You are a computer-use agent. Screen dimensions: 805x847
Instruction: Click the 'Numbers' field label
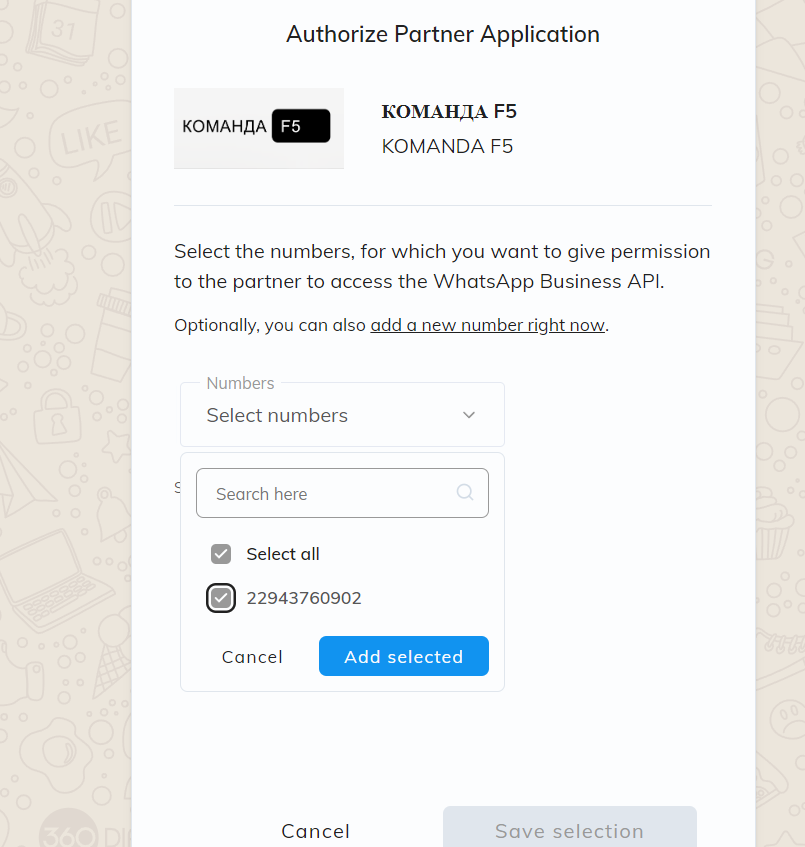tap(240, 383)
